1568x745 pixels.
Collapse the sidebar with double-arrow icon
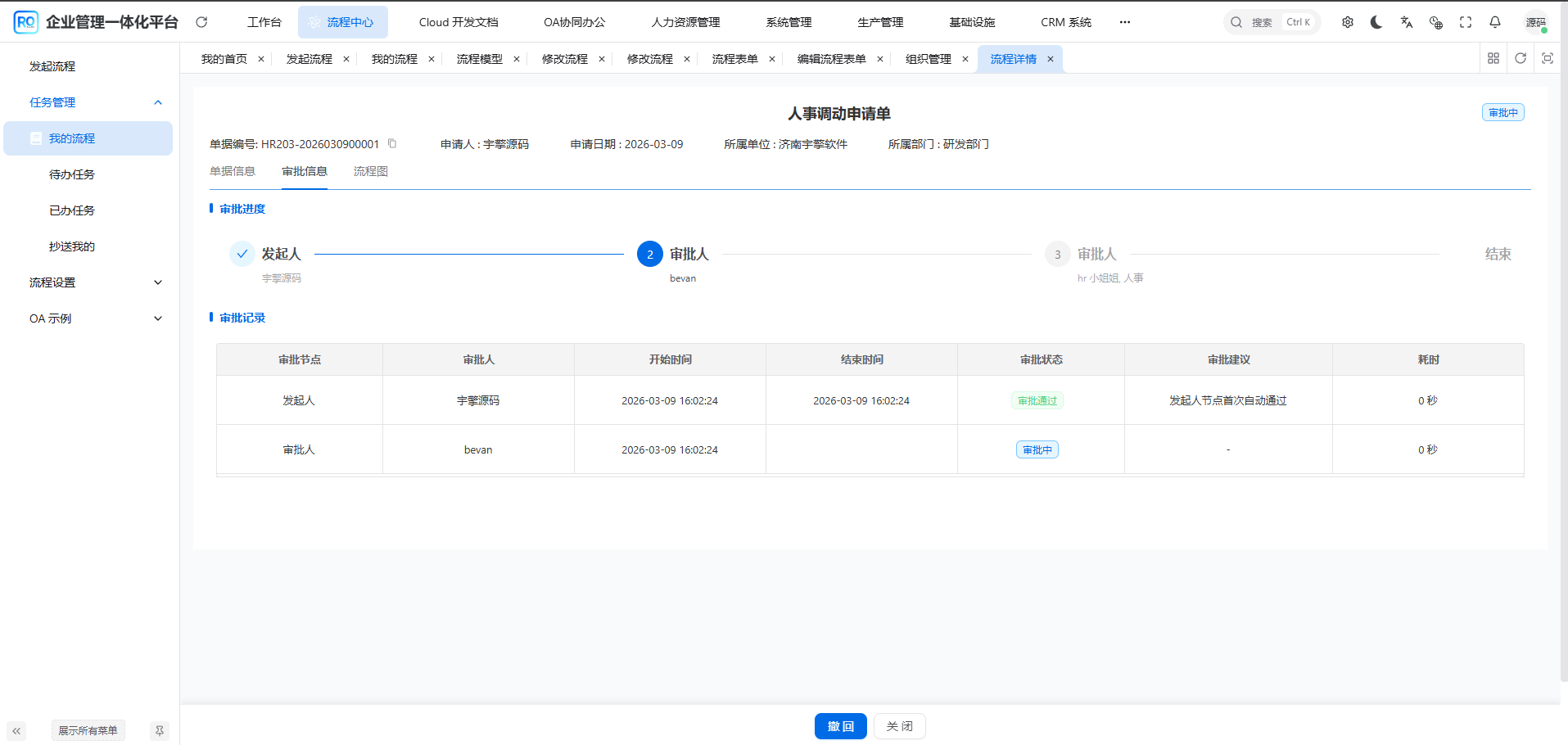16,730
